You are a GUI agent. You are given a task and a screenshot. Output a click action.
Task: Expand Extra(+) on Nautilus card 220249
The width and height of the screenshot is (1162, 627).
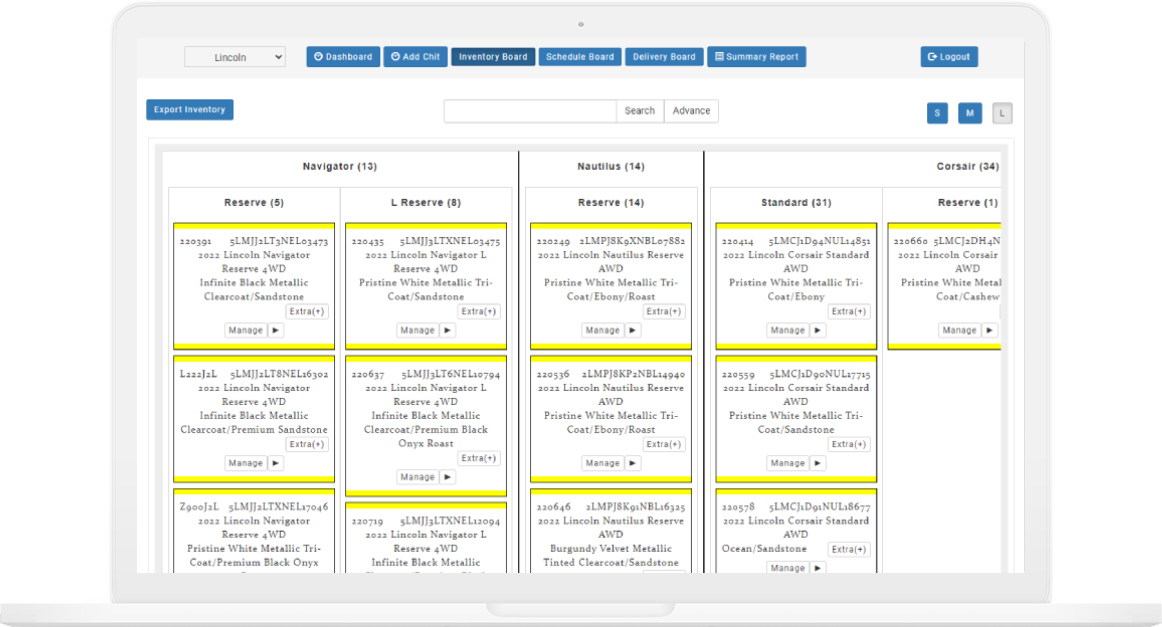[664, 312]
